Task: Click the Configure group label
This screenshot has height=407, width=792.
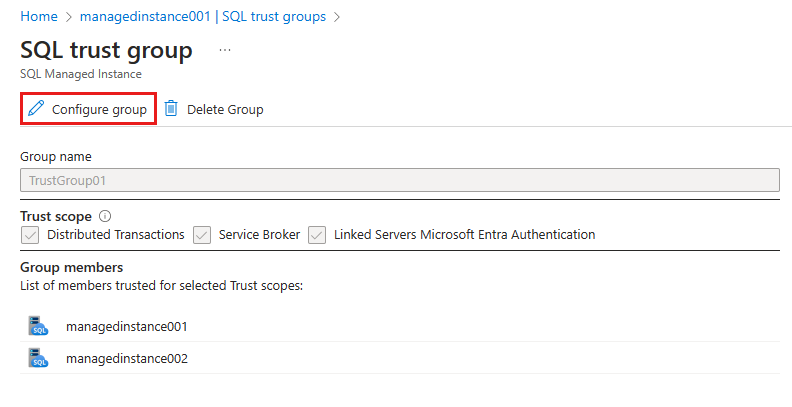Action: pyautogui.click(x=100, y=110)
